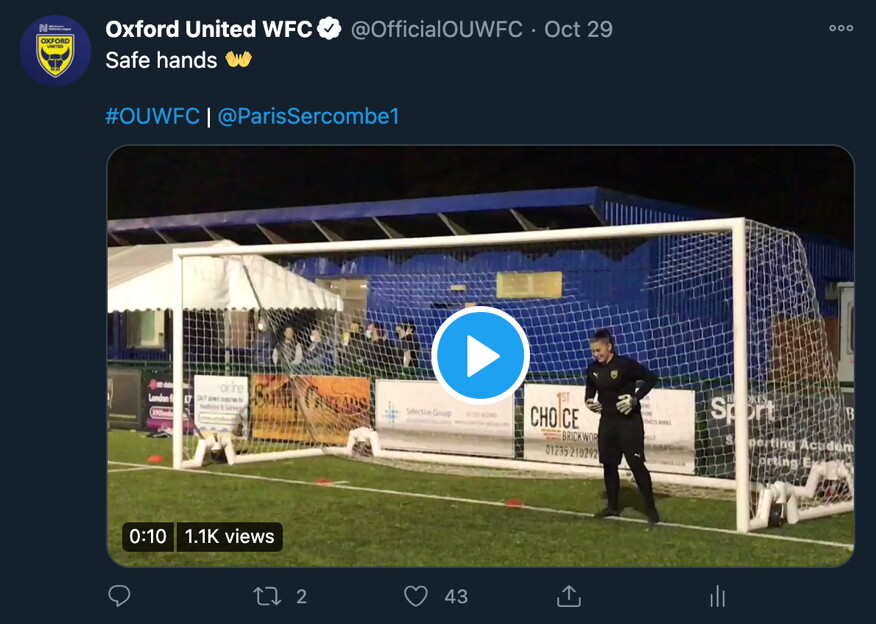Click the reply speech bubble icon
Image resolution: width=876 pixels, height=624 pixels.
click(x=119, y=596)
